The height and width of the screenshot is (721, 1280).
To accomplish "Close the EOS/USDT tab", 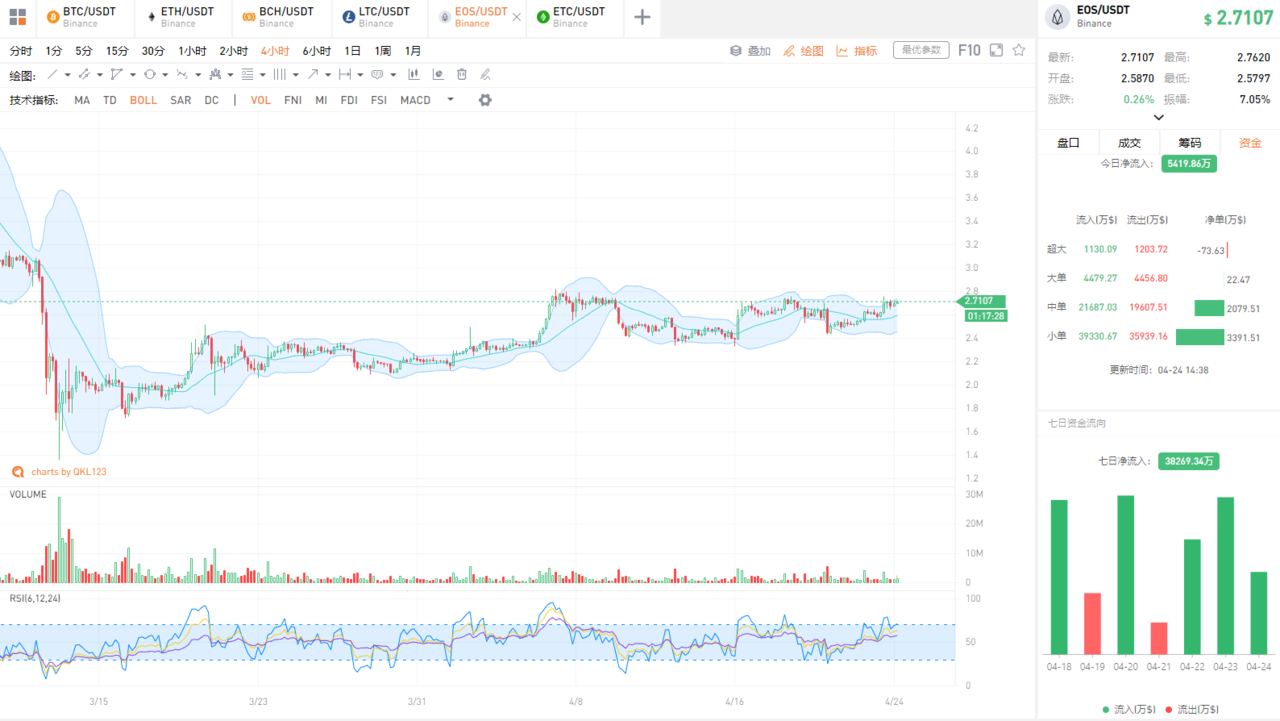I will pos(516,17).
